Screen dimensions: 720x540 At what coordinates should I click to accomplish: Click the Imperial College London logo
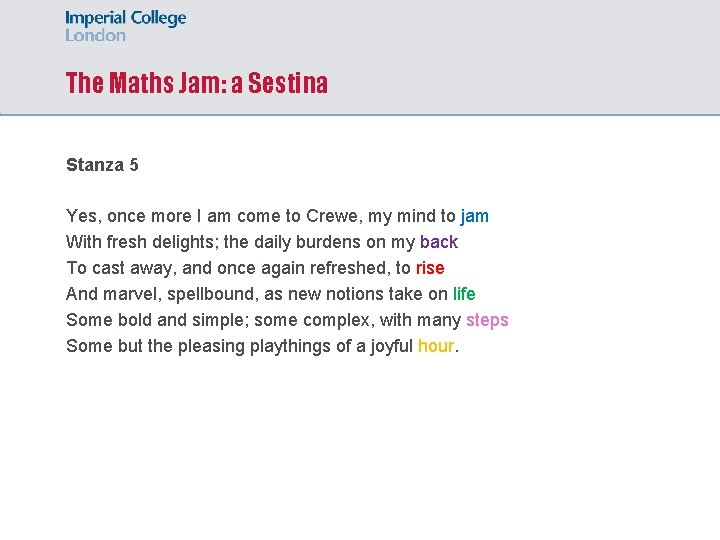tap(125, 26)
